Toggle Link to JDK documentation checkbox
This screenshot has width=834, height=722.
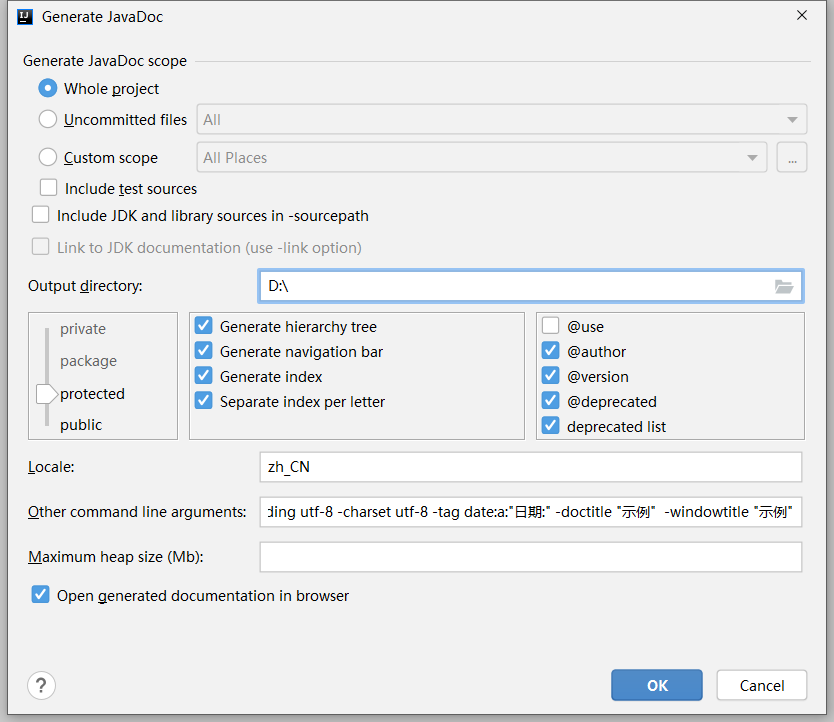[40, 246]
